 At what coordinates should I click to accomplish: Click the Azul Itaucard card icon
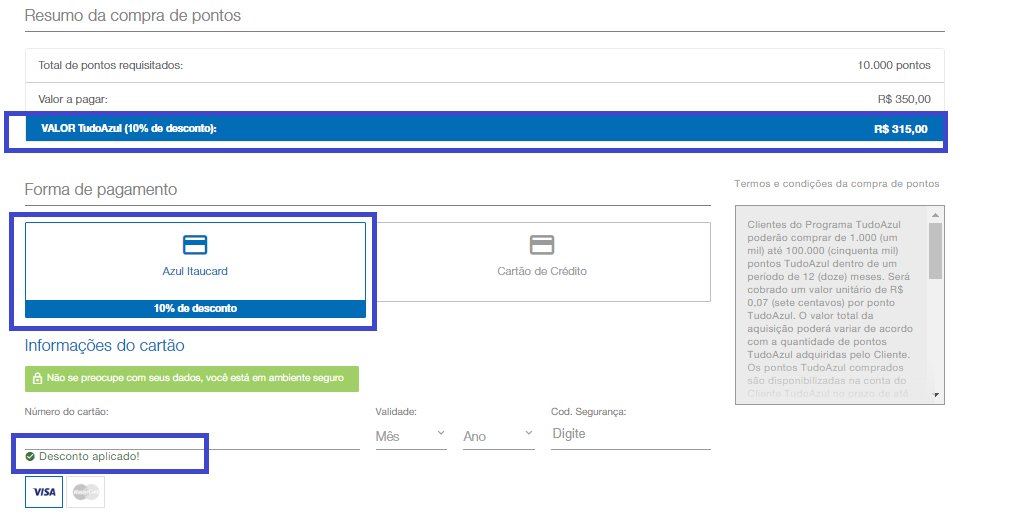[195, 245]
